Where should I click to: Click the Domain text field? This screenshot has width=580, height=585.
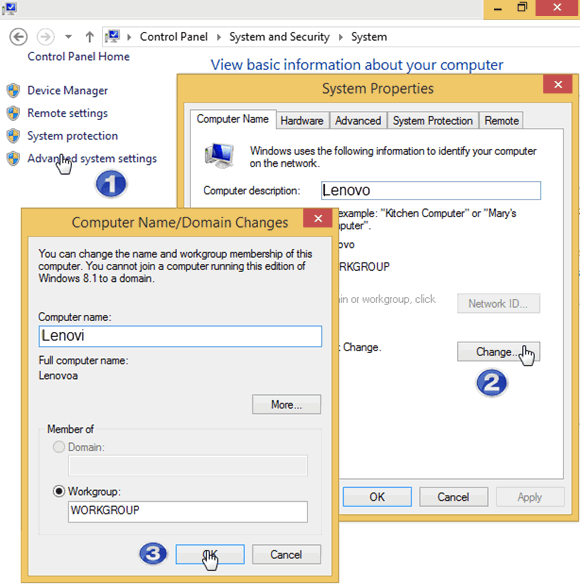188,465
